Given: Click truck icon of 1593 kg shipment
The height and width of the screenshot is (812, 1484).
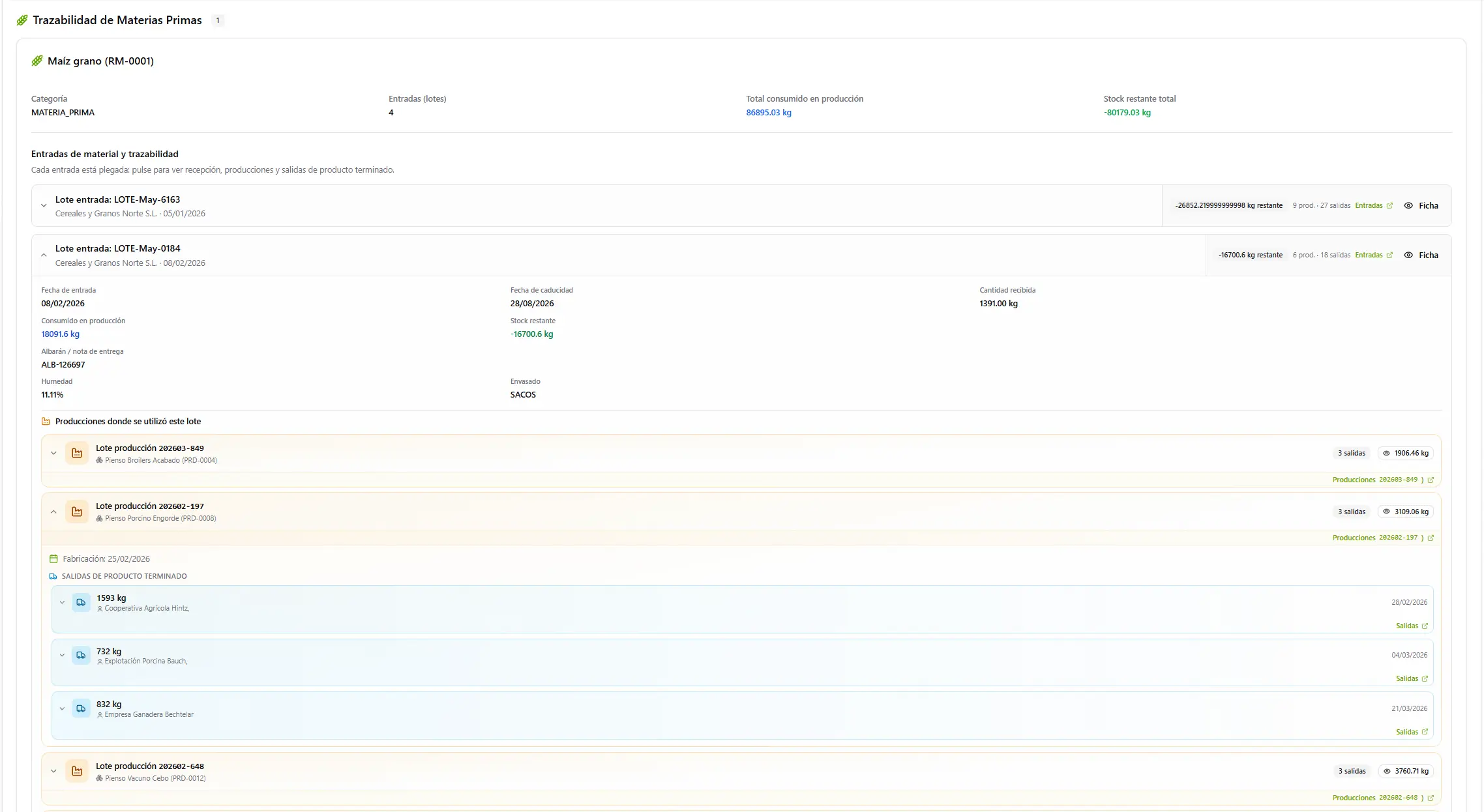Looking at the screenshot, I should [x=81, y=602].
